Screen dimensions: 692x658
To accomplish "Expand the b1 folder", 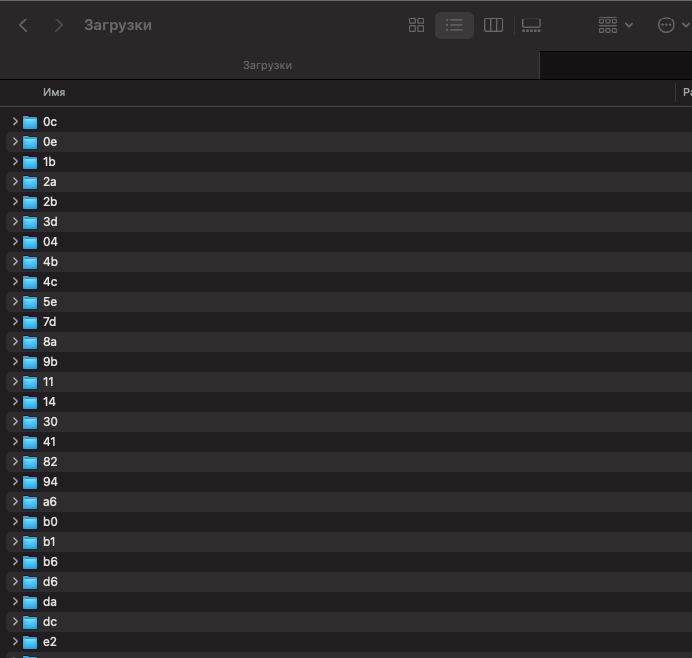I will pyautogui.click(x=15, y=541).
